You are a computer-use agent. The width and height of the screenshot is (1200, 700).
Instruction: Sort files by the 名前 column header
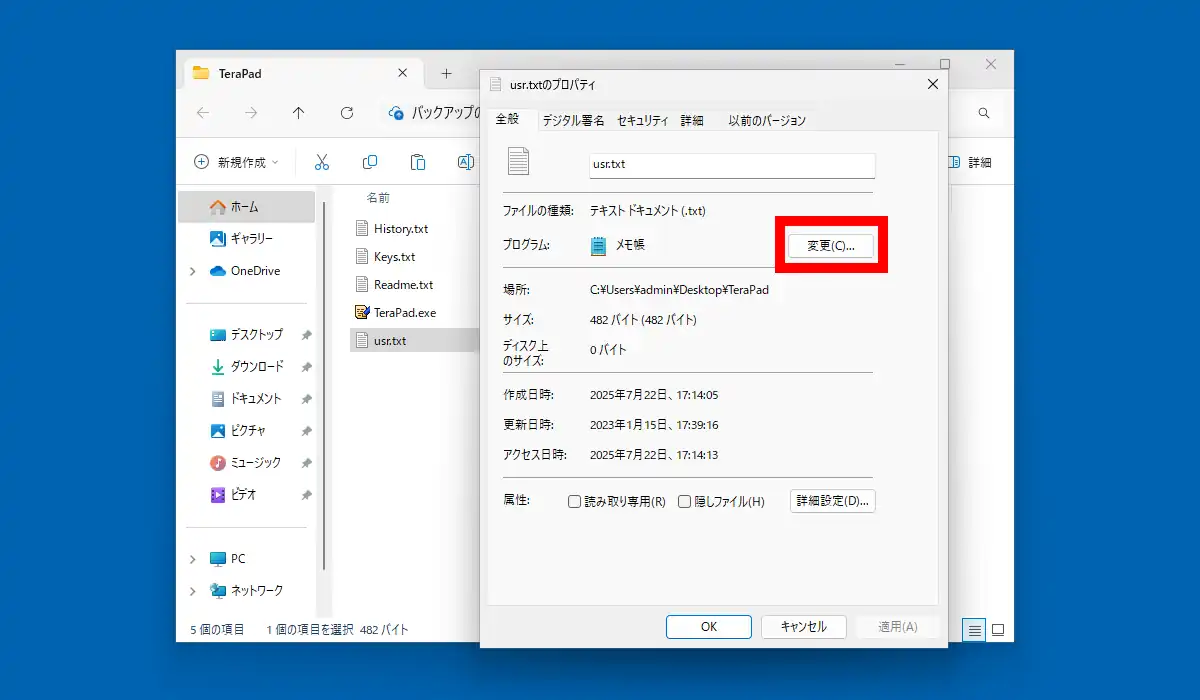(x=378, y=198)
